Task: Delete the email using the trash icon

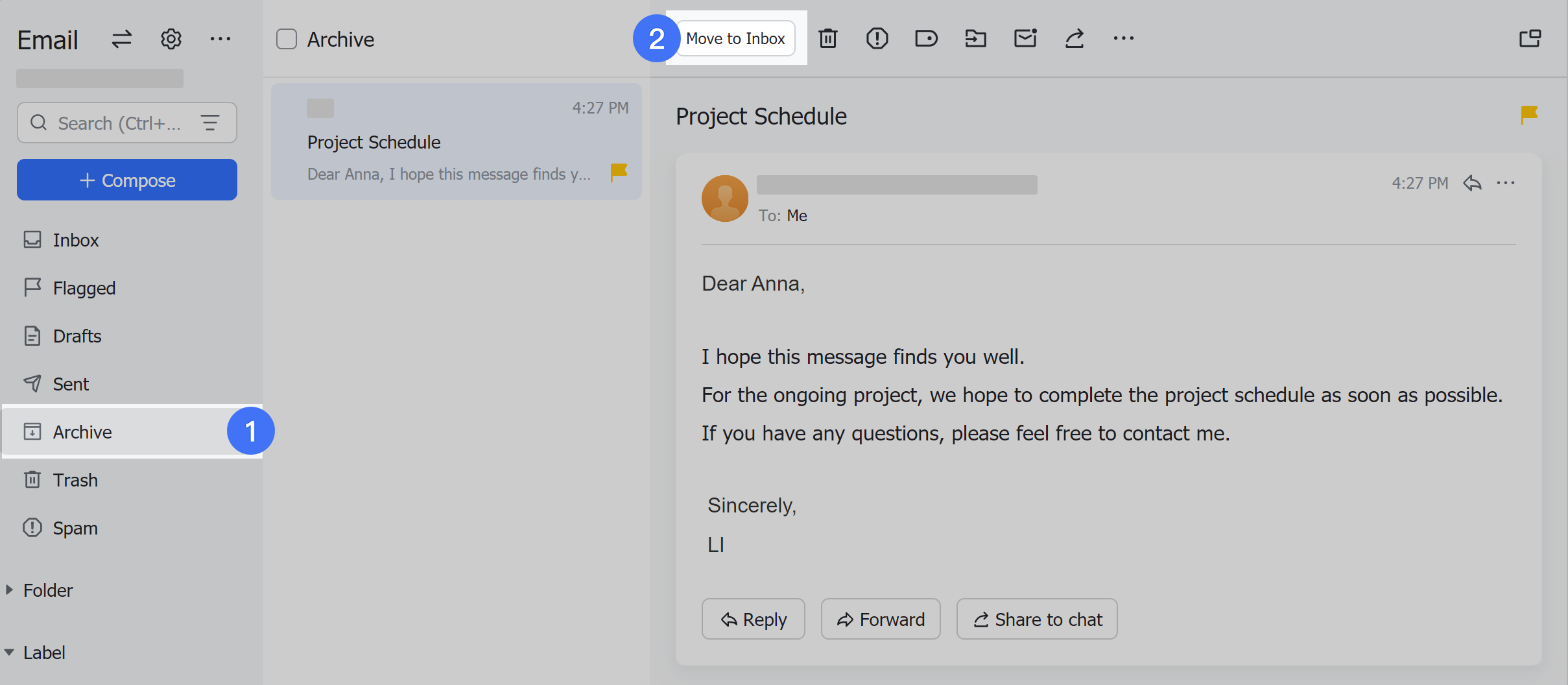Action: tap(828, 38)
